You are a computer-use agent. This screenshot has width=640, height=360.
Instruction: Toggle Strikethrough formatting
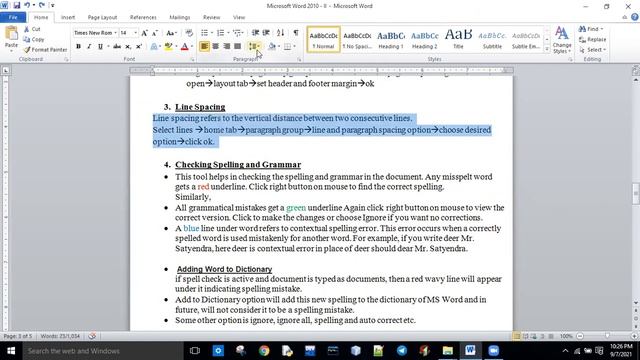point(117,47)
